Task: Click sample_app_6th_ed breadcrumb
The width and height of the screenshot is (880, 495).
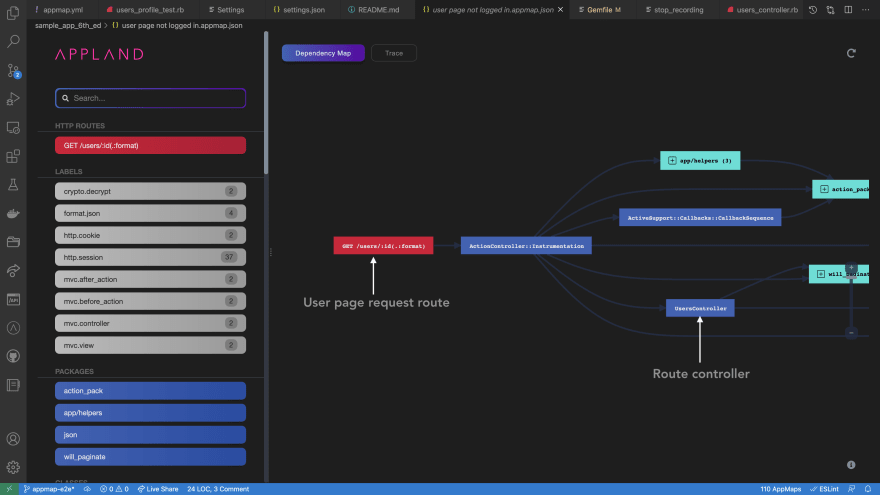Action: [68, 25]
